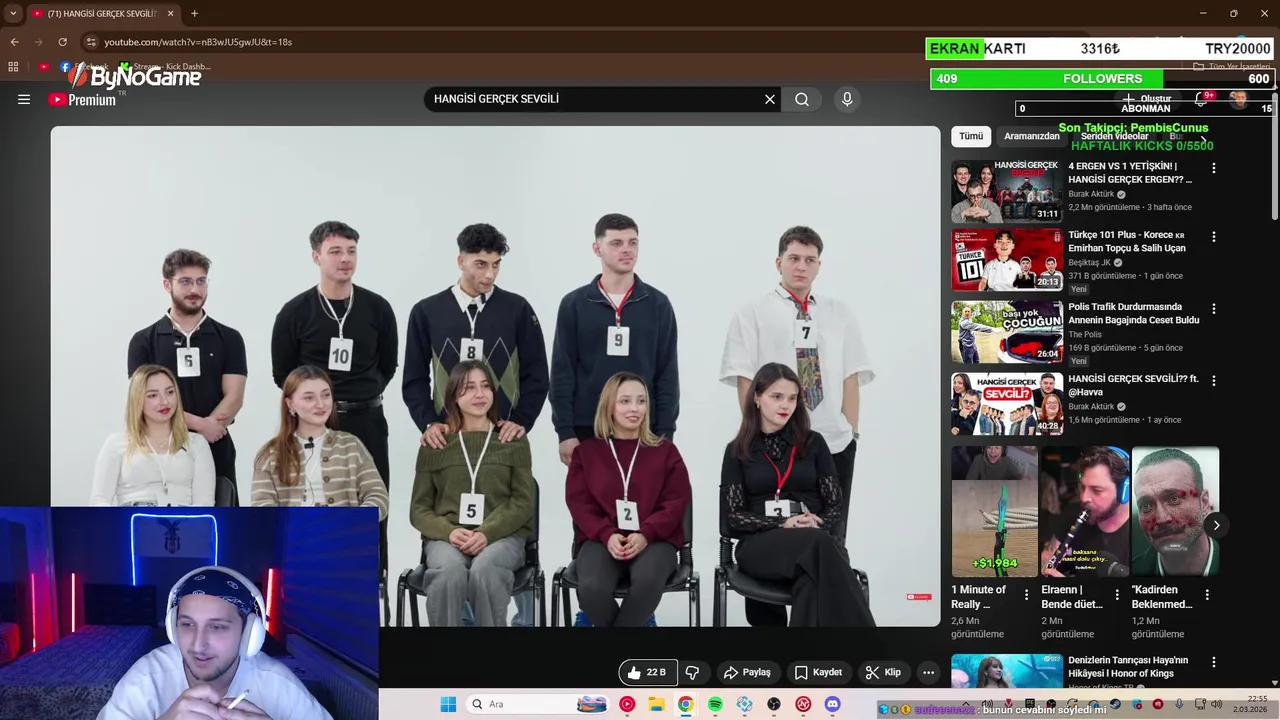Open the Chrome apps grid bookmark
Image resolution: width=1280 pixels, height=720 pixels.
[x=13, y=67]
